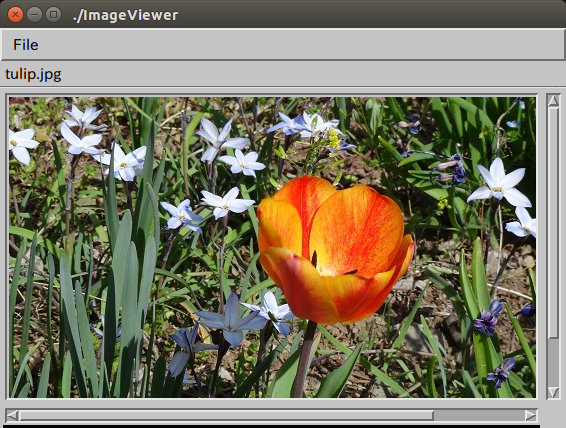
Task: Click the empty horizontal trough right of thumb
Action: point(479,415)
